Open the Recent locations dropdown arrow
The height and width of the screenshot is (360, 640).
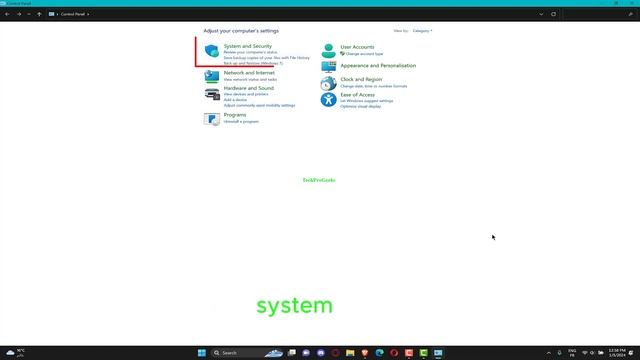coord(29,14)
